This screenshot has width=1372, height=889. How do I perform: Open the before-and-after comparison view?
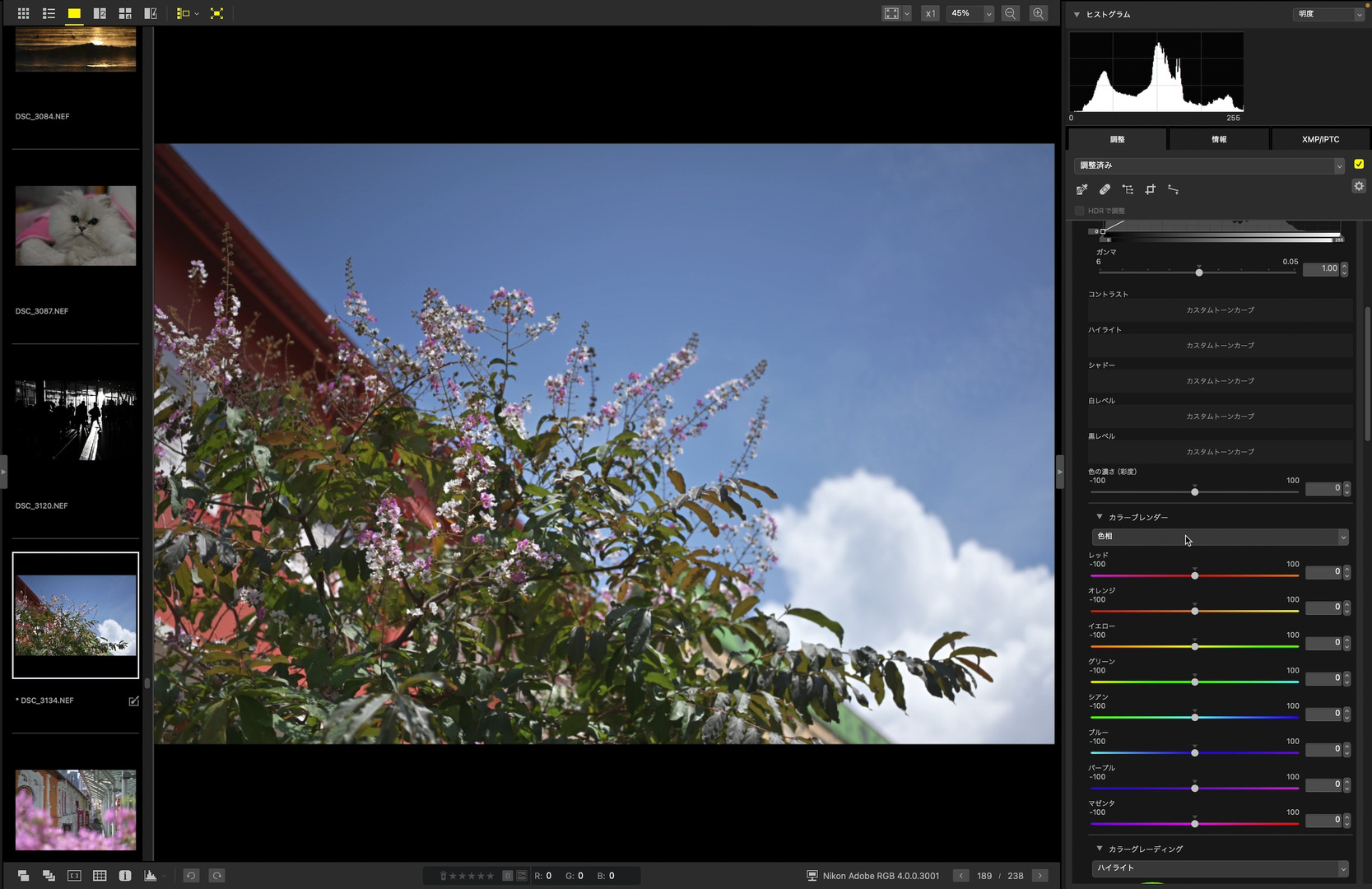click(x=151, y=13)
